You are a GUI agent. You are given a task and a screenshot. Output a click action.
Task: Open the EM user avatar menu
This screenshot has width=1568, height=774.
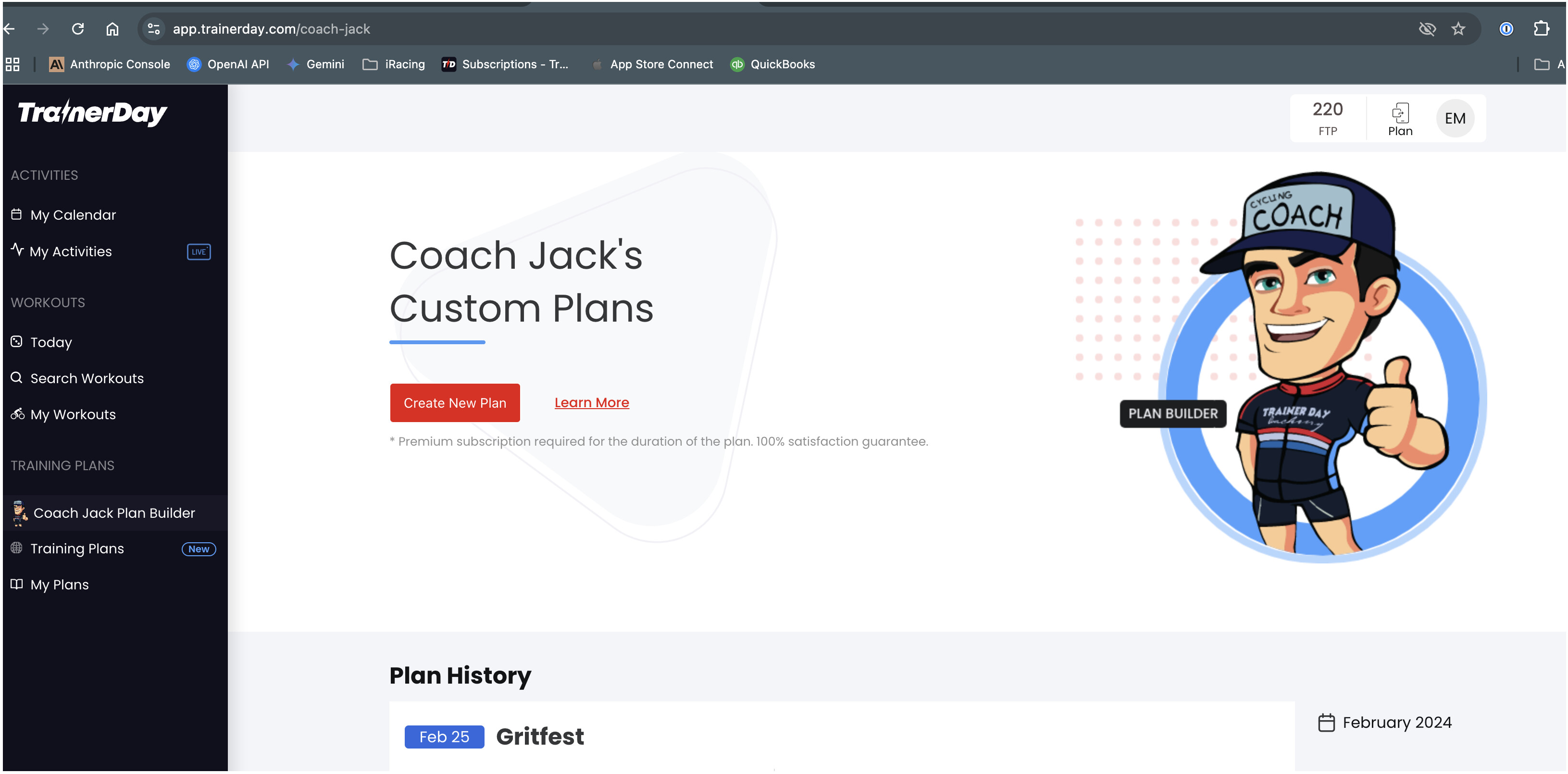pyautogui.click(x=1455, y=118)
